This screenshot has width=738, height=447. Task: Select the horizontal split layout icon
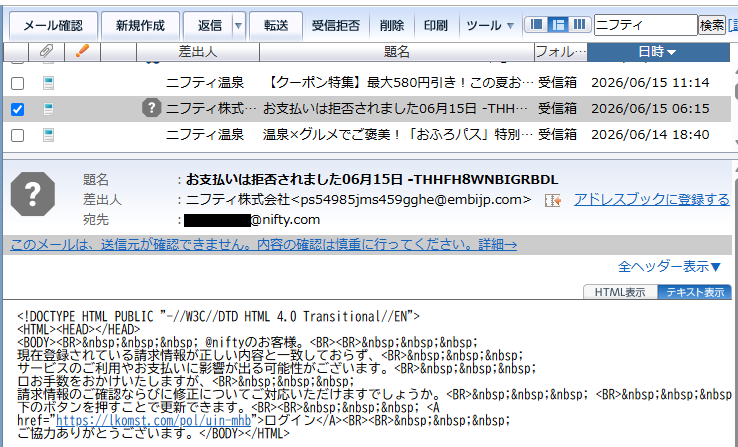pos(558,24)
